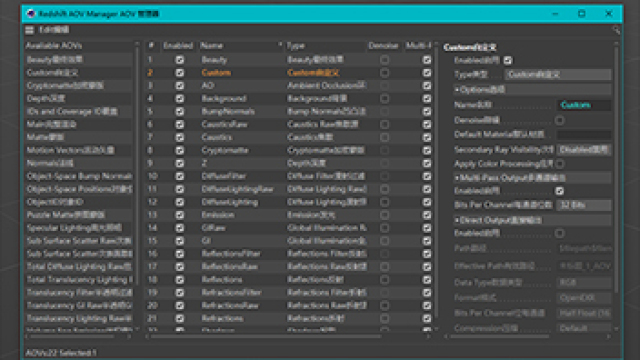Edit the Name field containing Custom

coord(584,105)
